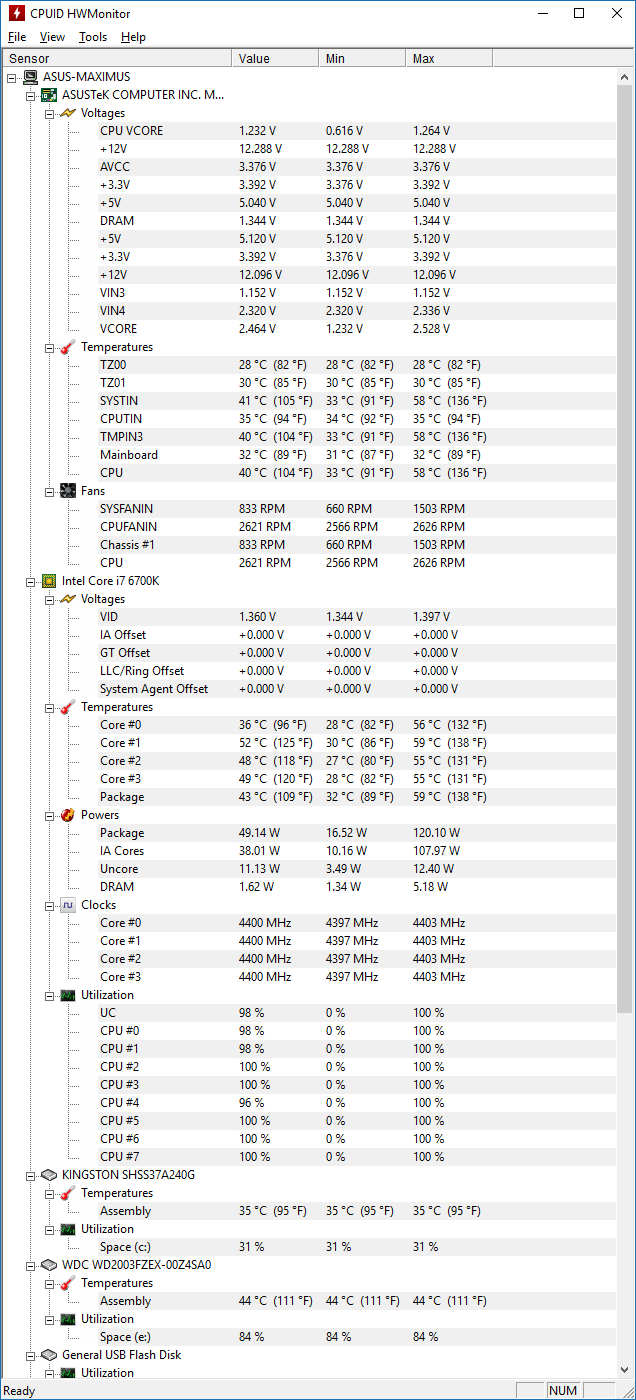
Task: Click motherboard Voltages lightning icon
Action: point(67,113)
